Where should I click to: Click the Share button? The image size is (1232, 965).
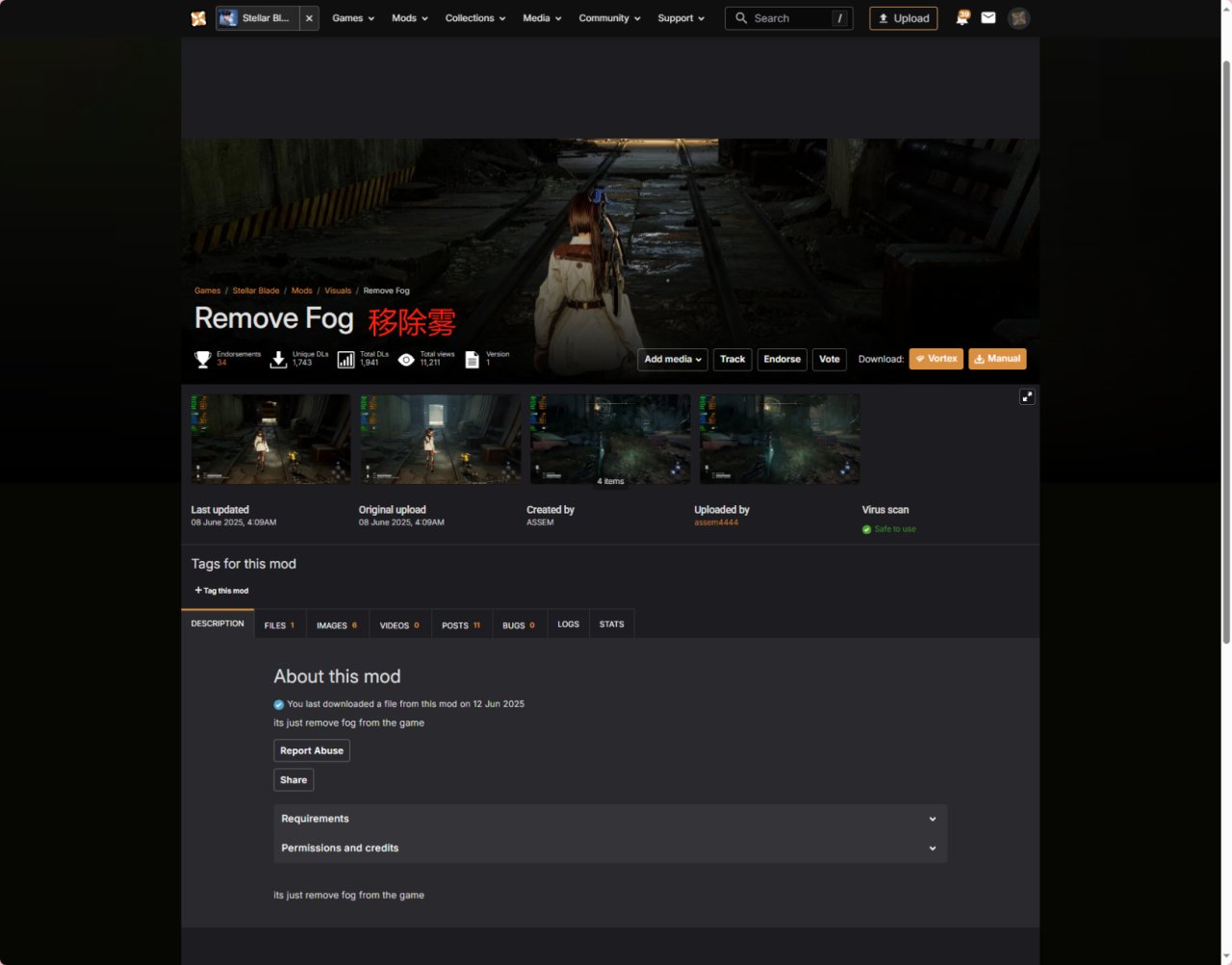pos(294,779)
